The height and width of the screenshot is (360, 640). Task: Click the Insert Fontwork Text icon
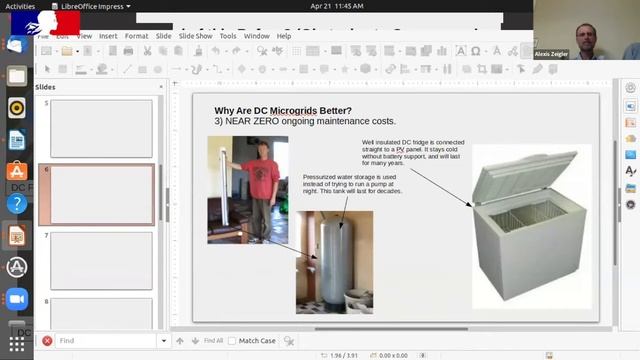click(497, 51)
